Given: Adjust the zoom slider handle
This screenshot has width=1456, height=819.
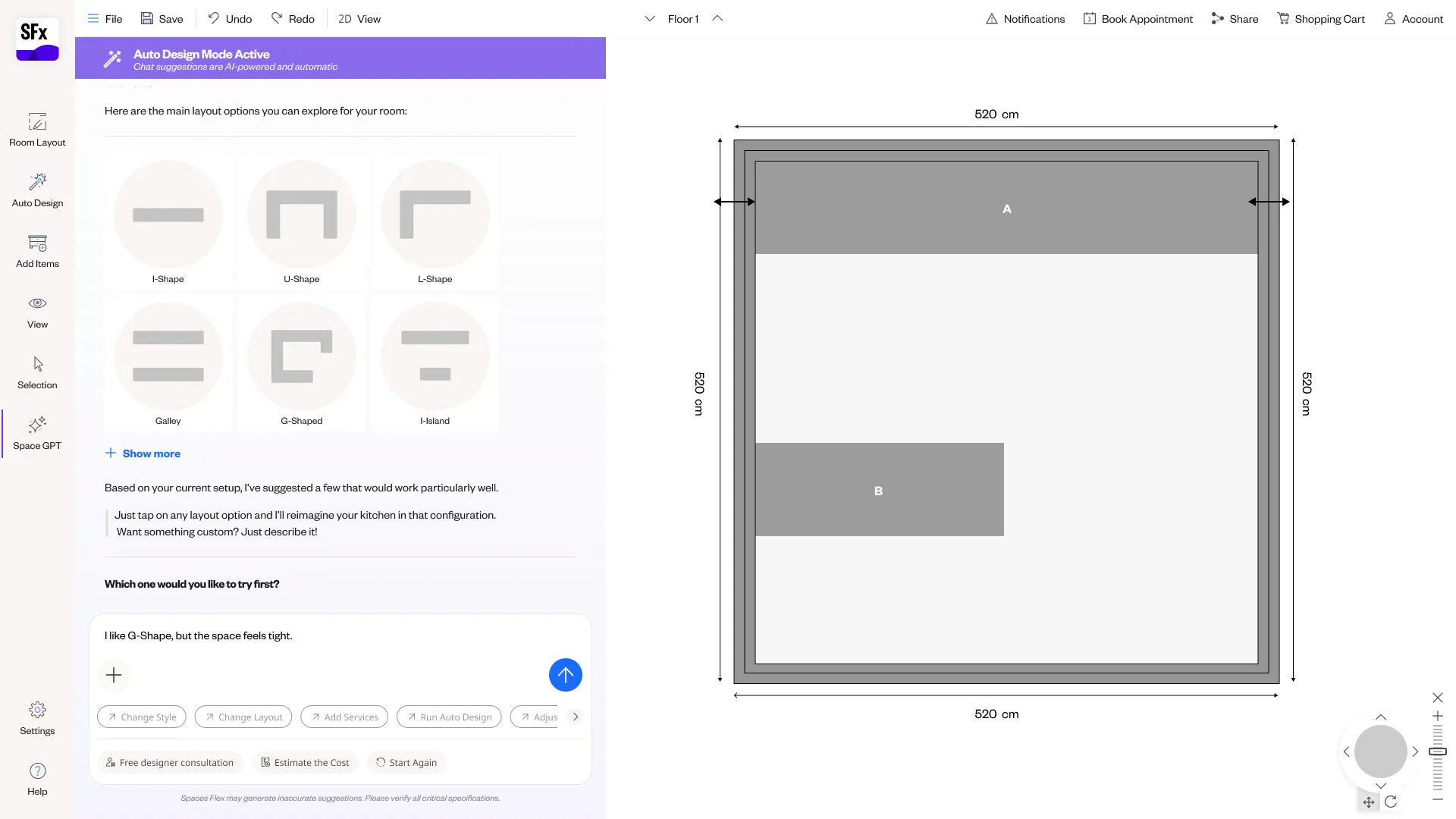Looking at the screenshot, I should coord(1438,752).
